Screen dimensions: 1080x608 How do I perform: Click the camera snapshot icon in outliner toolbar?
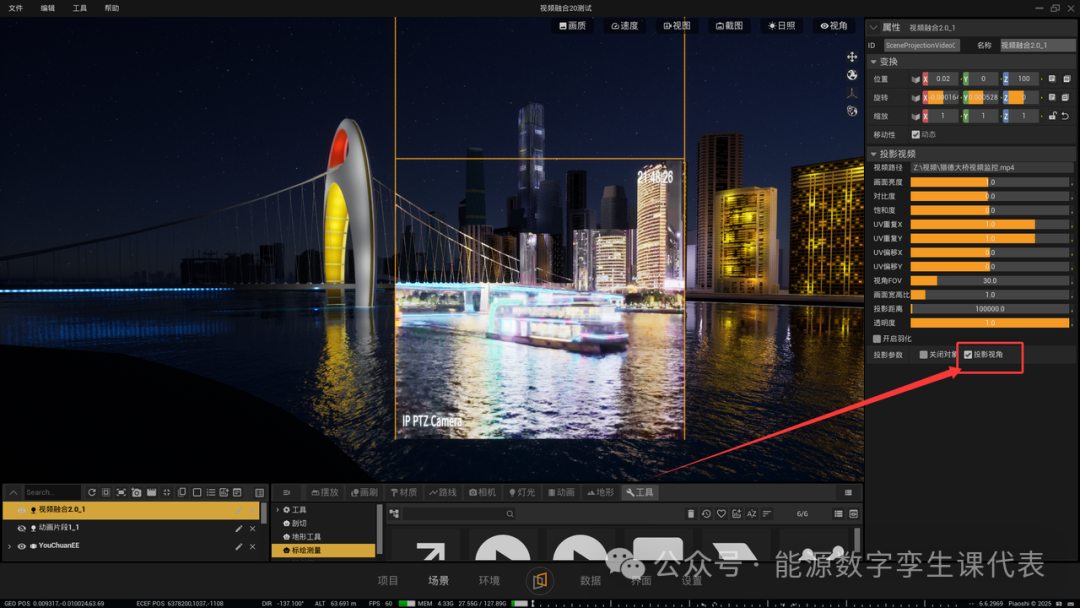pyautogui.click(x=136, y=492)
